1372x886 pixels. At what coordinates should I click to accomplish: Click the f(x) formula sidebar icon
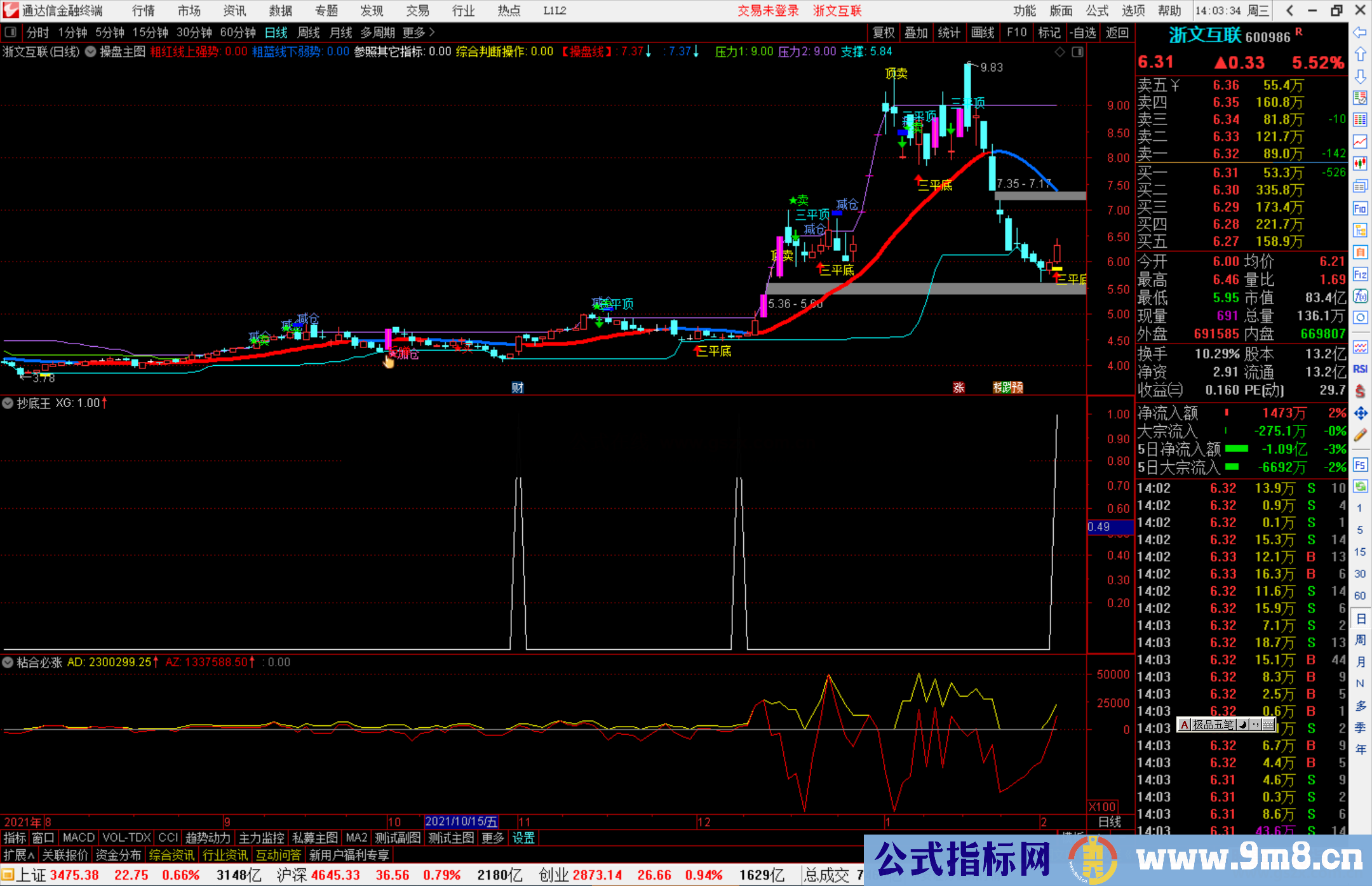pos(1360,296)
